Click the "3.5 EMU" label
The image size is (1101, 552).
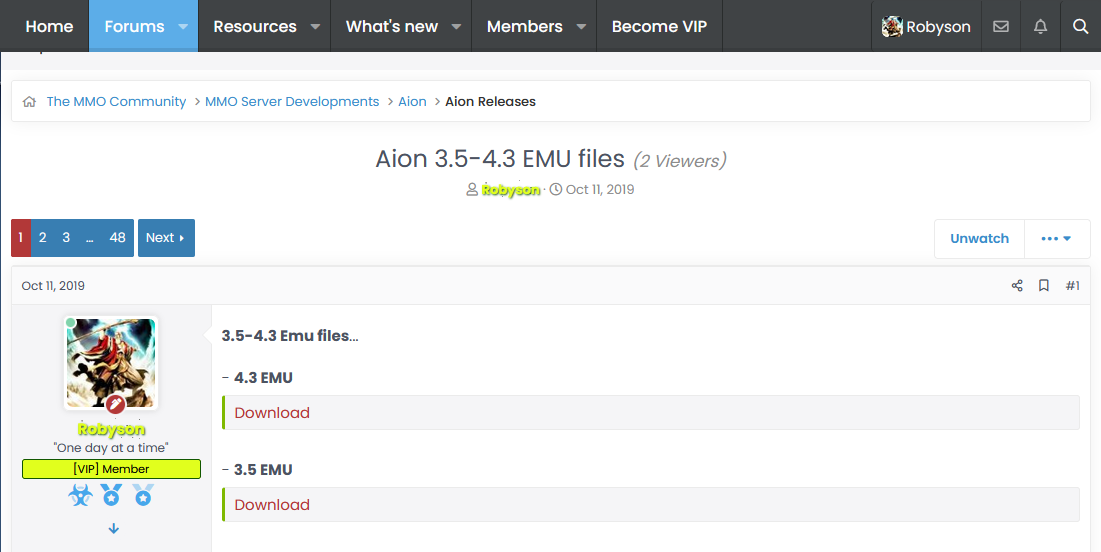[x=263, y=470]
